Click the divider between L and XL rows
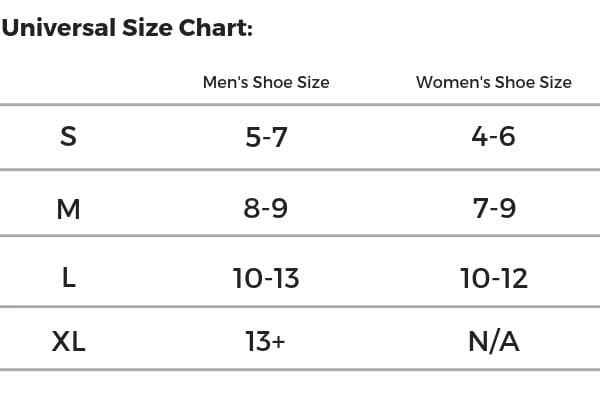This screenshot has width=600, height=400. (x=300, y=306)
